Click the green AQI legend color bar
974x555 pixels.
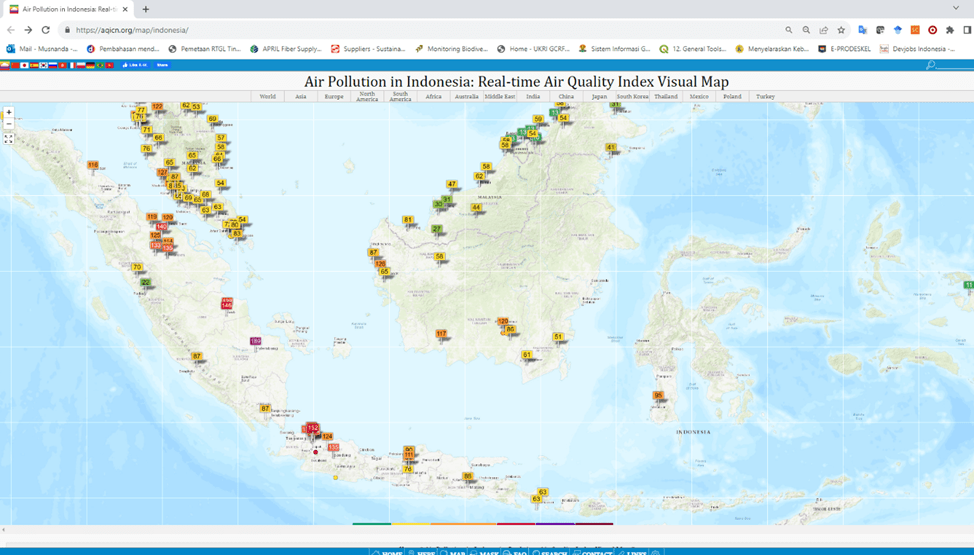tap(372, 524)
